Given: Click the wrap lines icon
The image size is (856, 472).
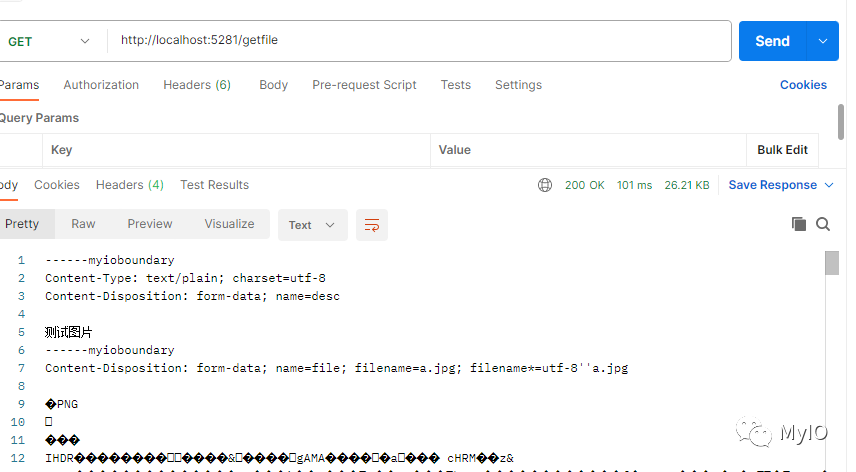Looking at the screenshot, I should (x=372, y=225).
